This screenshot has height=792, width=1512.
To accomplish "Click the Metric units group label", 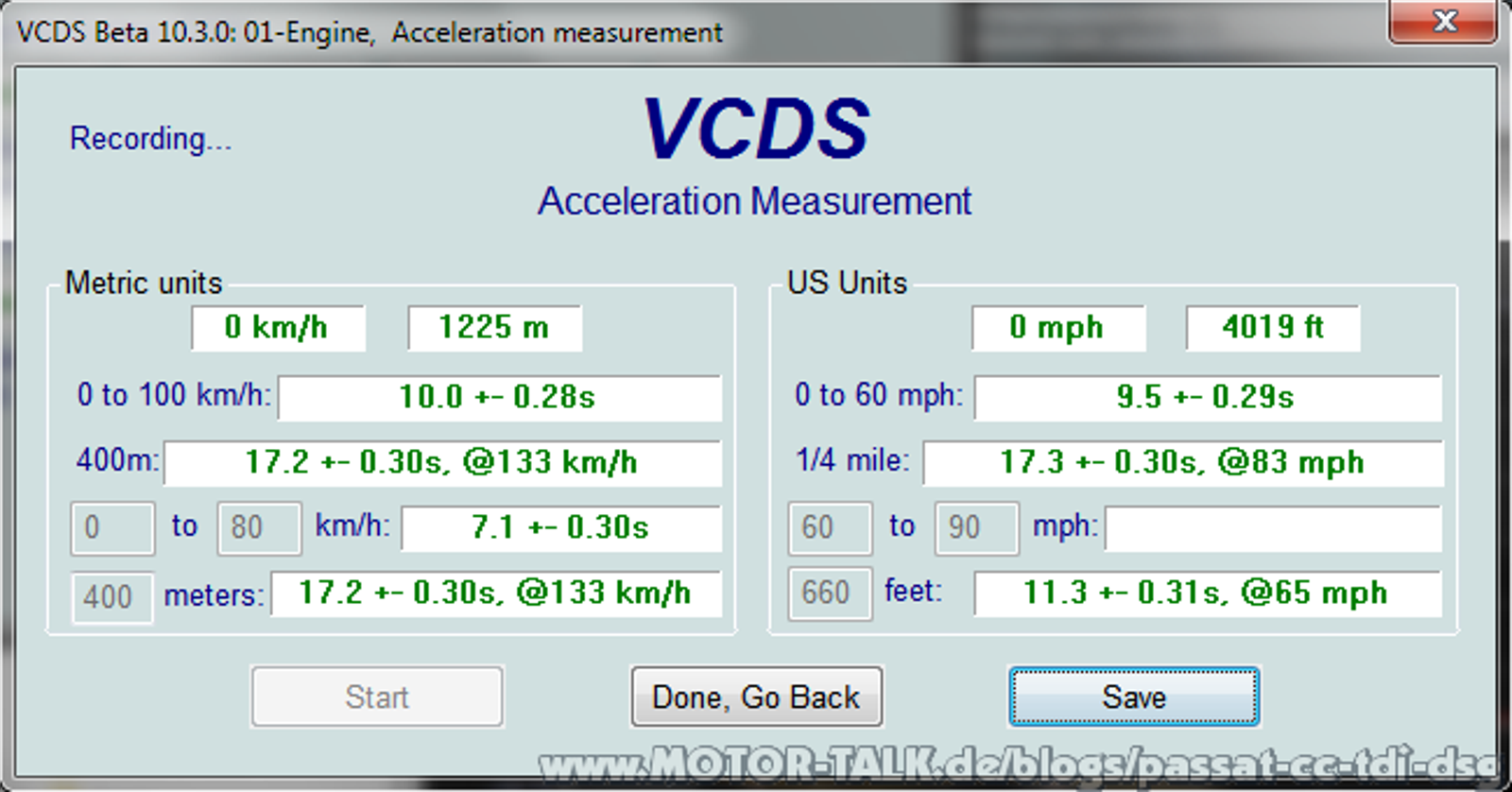I will tap(144, 283).
